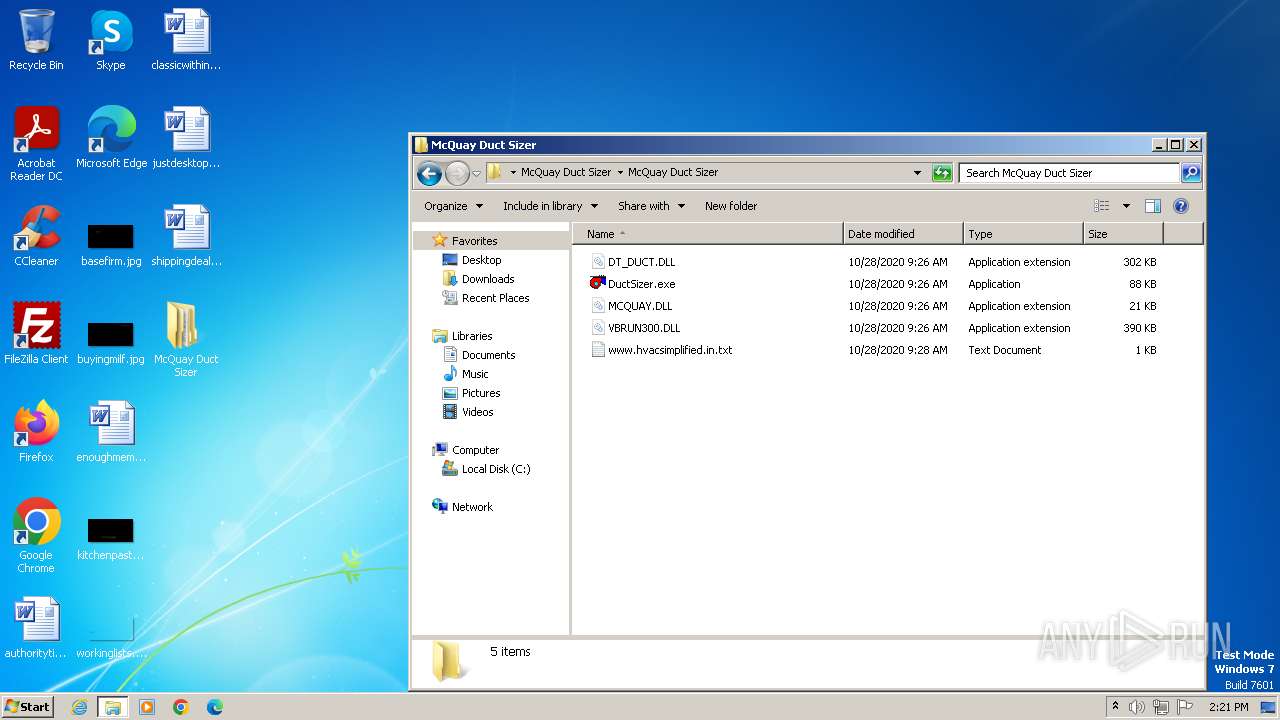Open Internet Explorer from taskbar
Screen dimensions: 1280x720
click(x=79, y=707)
